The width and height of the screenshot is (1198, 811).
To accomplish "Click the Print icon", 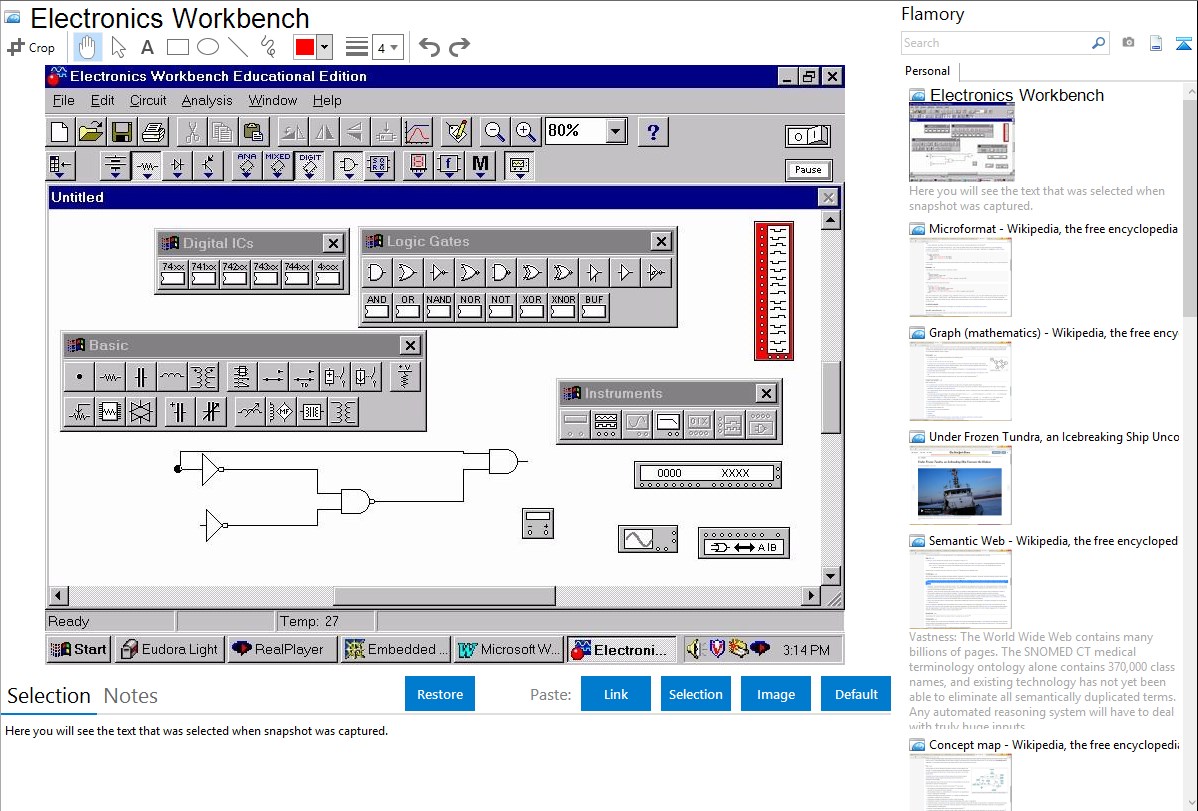I will tap(153, 131).
